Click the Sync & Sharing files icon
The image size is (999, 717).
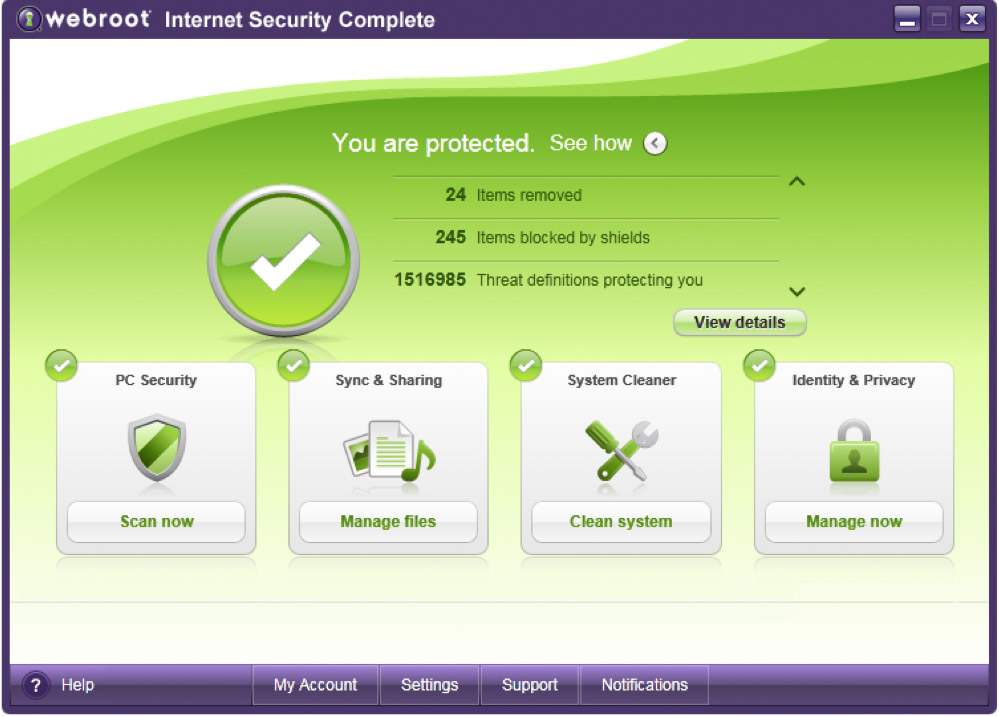click(x=389, y=451)
